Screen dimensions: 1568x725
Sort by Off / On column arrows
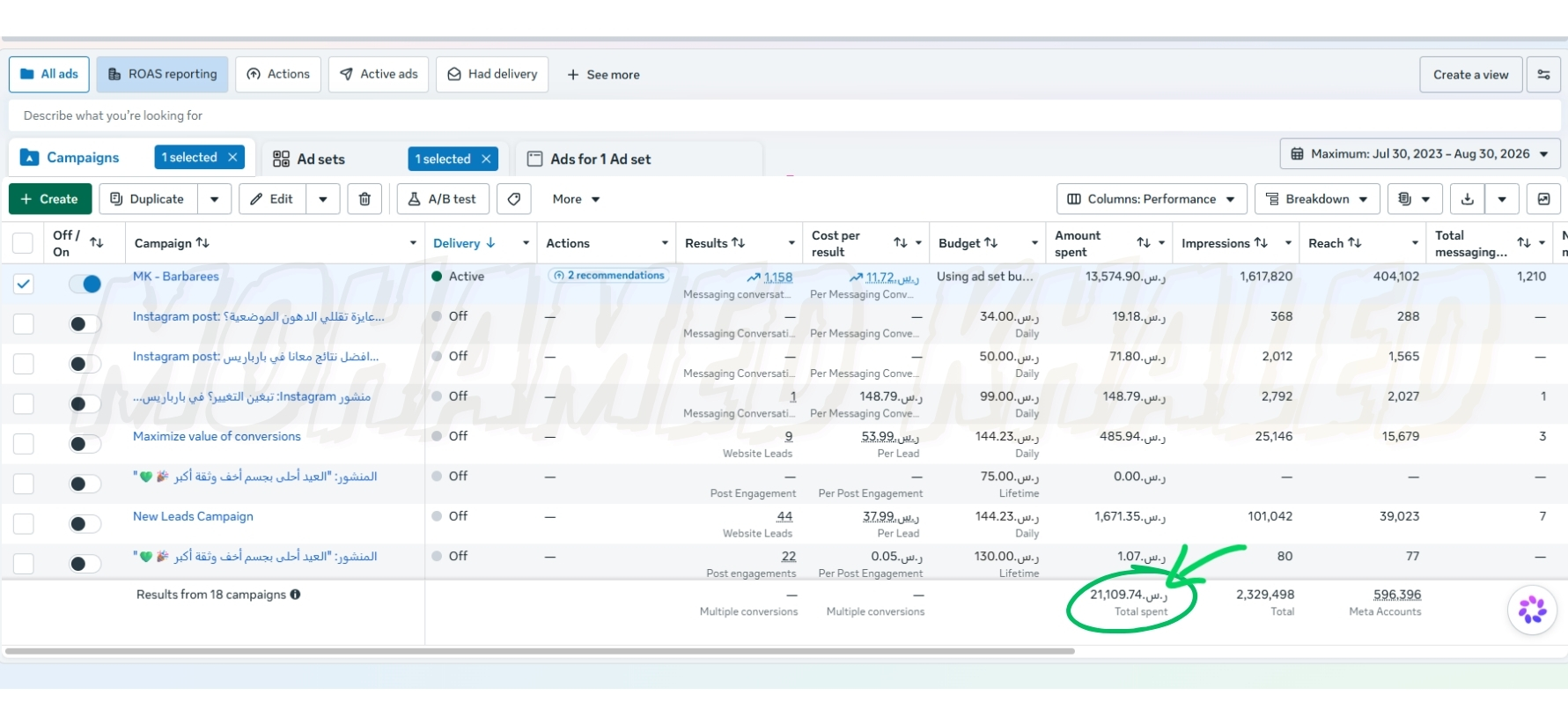97,243
